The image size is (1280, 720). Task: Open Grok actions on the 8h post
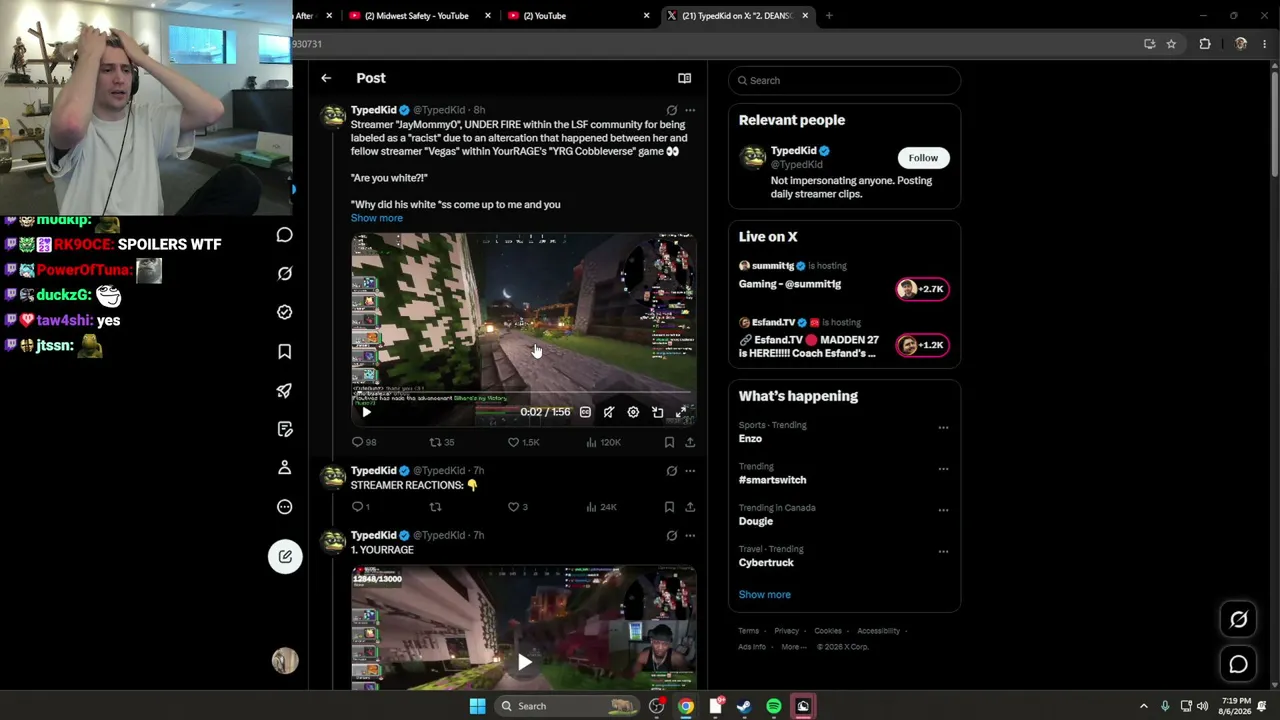tap(671, 110)
